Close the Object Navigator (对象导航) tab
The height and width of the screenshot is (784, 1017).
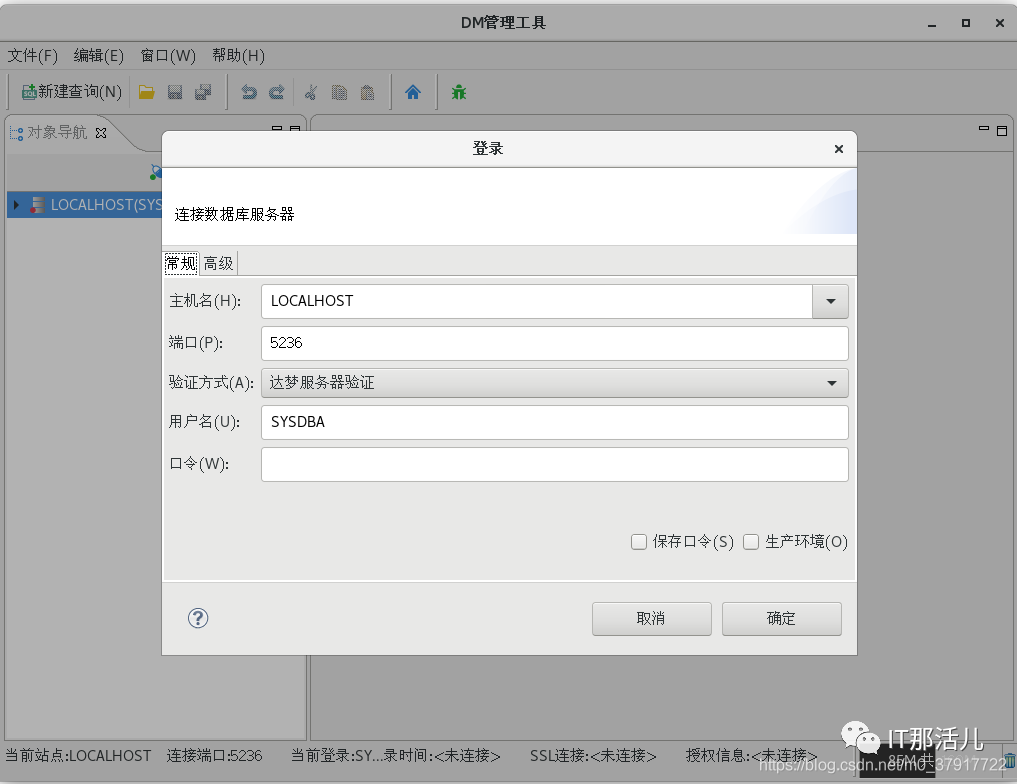(x=101, y=133)
